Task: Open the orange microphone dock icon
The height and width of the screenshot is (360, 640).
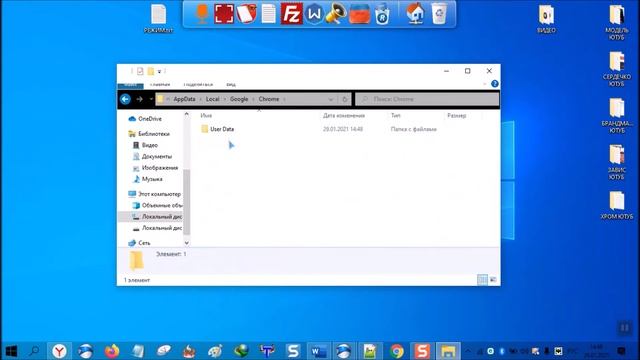Action: [x=202, y=14]
